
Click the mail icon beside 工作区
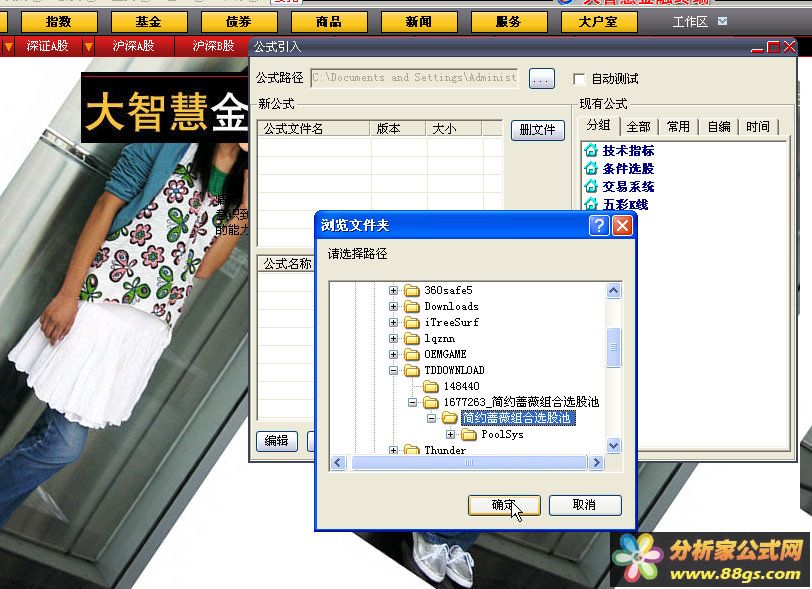tap(722, 21)
